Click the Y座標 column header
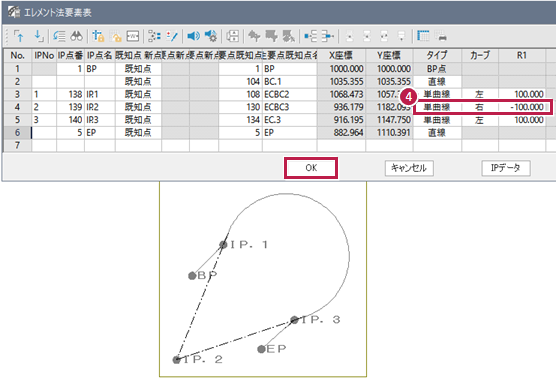556x378 pixels. coord(389,56)
